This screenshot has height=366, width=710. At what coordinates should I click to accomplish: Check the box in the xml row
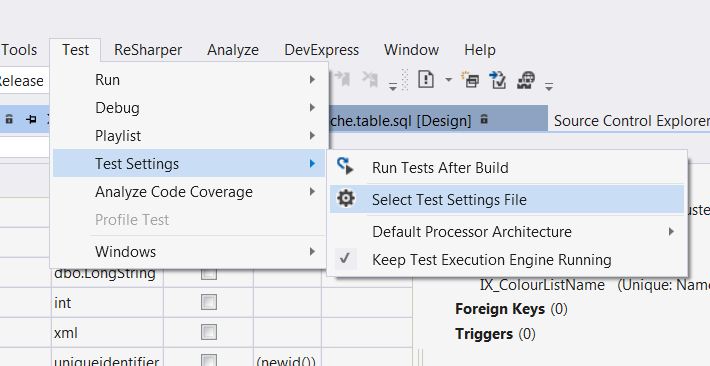tap(209, 333)
